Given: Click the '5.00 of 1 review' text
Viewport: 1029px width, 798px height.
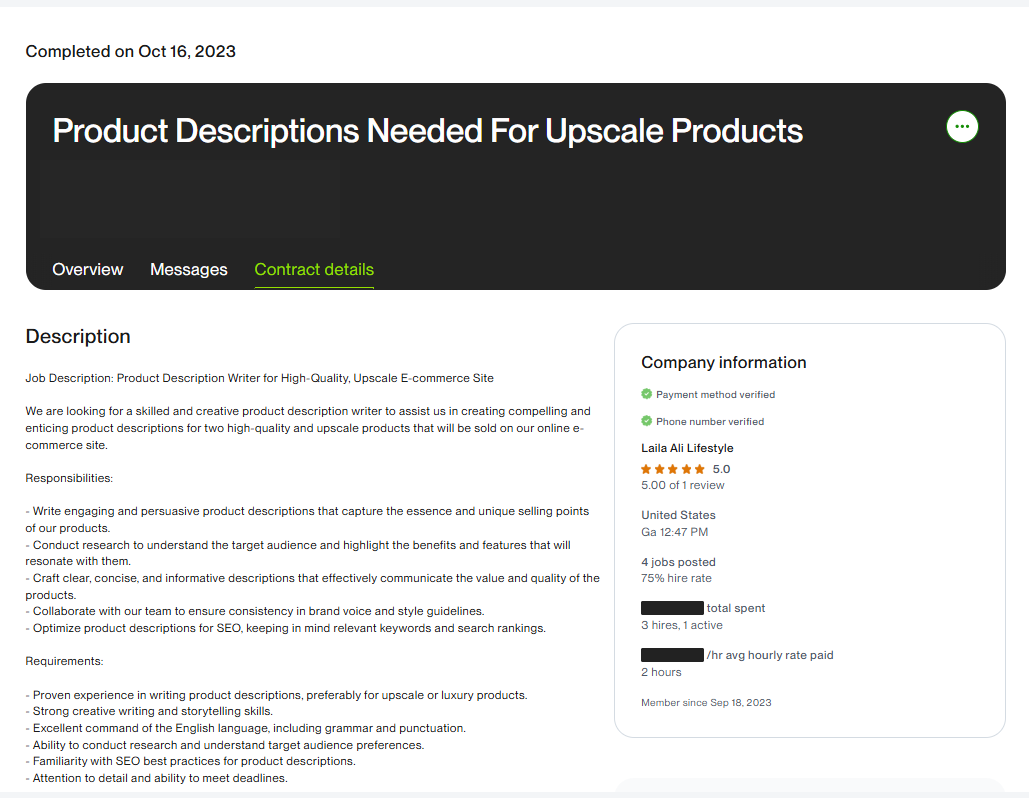Looking at the screenshot, I should [x=682, y=485].
